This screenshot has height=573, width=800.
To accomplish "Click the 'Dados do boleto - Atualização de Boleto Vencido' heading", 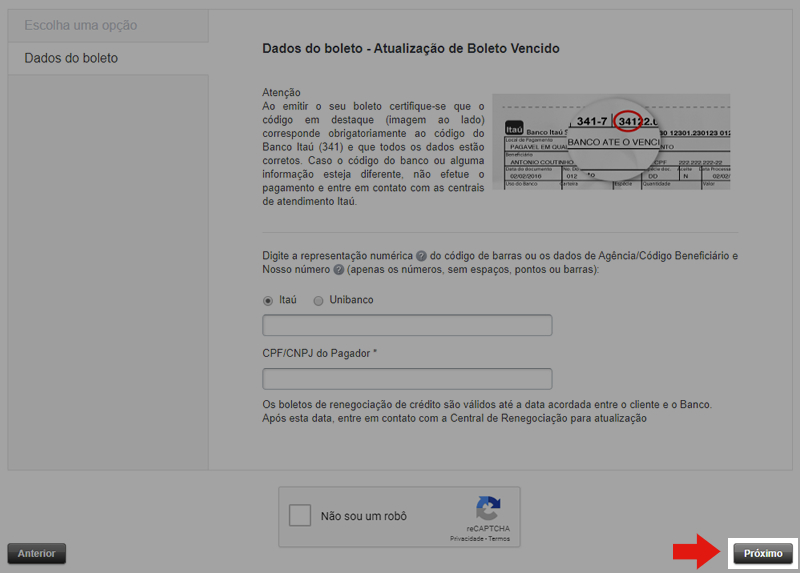I will pos(411,48).
